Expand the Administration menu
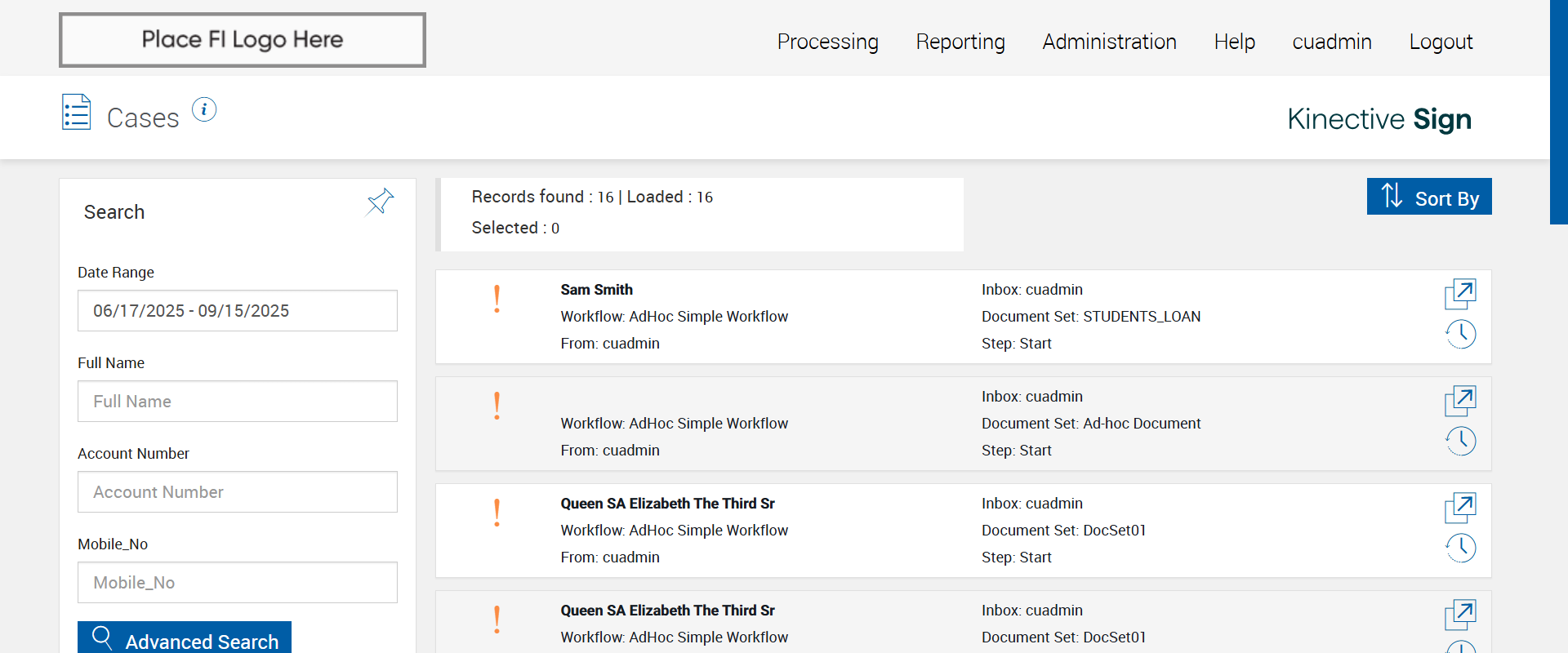This screenshot has height=653, width=1568. click(1109, 42)
